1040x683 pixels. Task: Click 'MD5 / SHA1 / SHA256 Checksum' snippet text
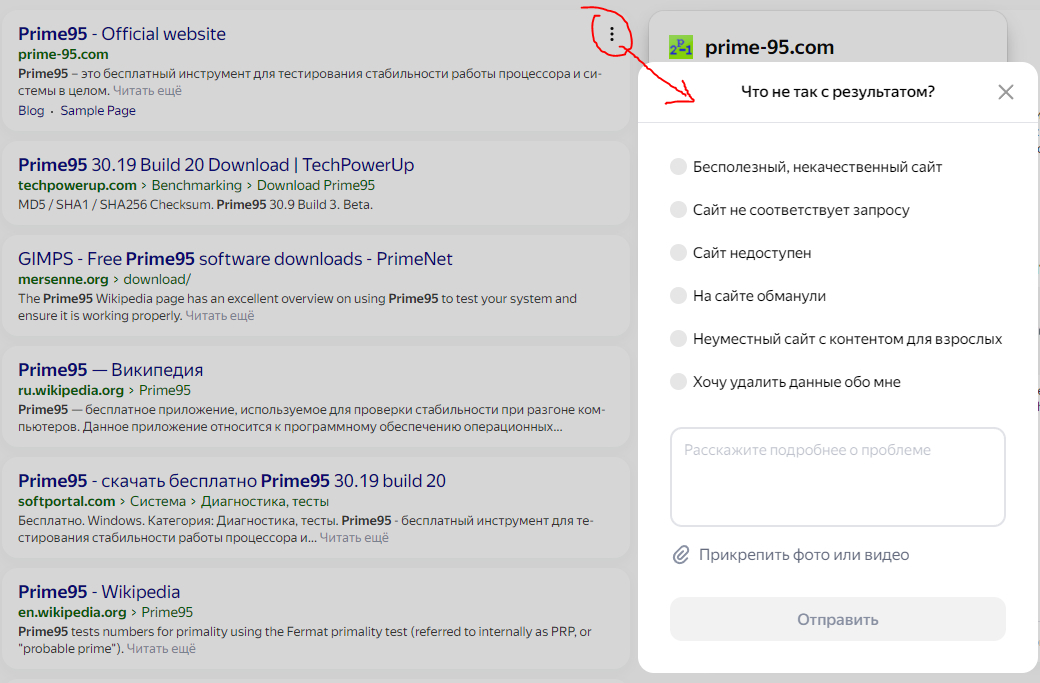(115, 204)
